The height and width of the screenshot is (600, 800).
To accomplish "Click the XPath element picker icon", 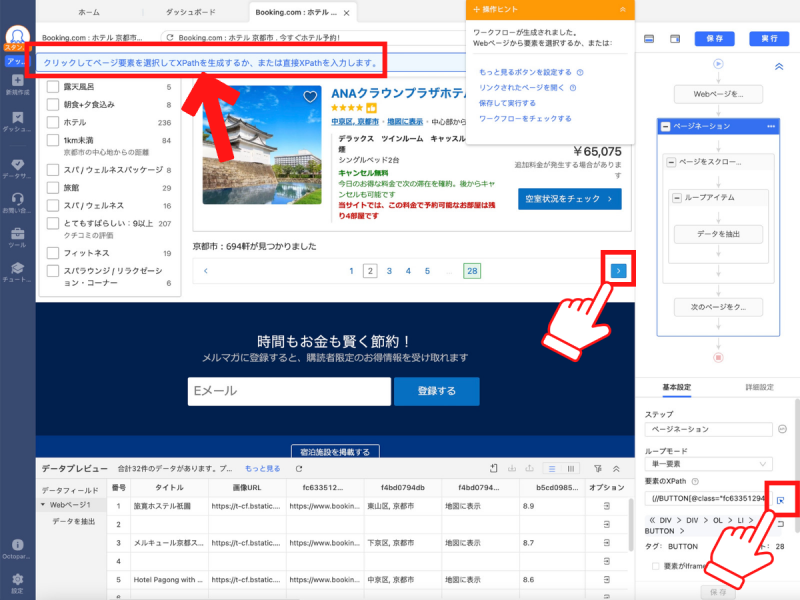I will coord(780,501).
